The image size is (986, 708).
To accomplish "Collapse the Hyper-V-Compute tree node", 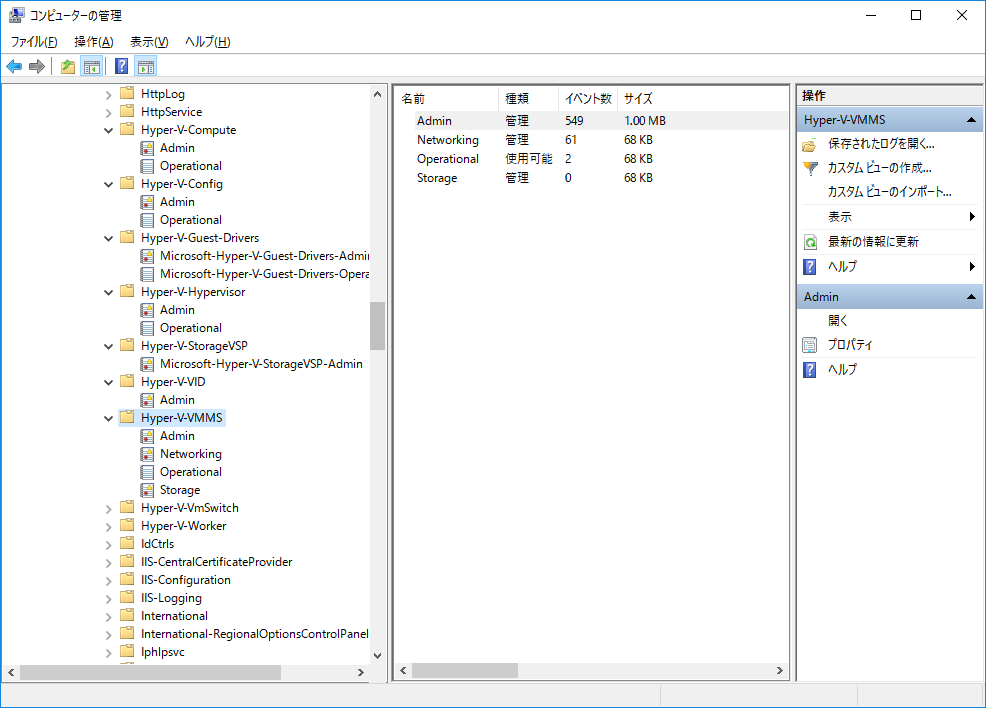I will coord(108,130).
